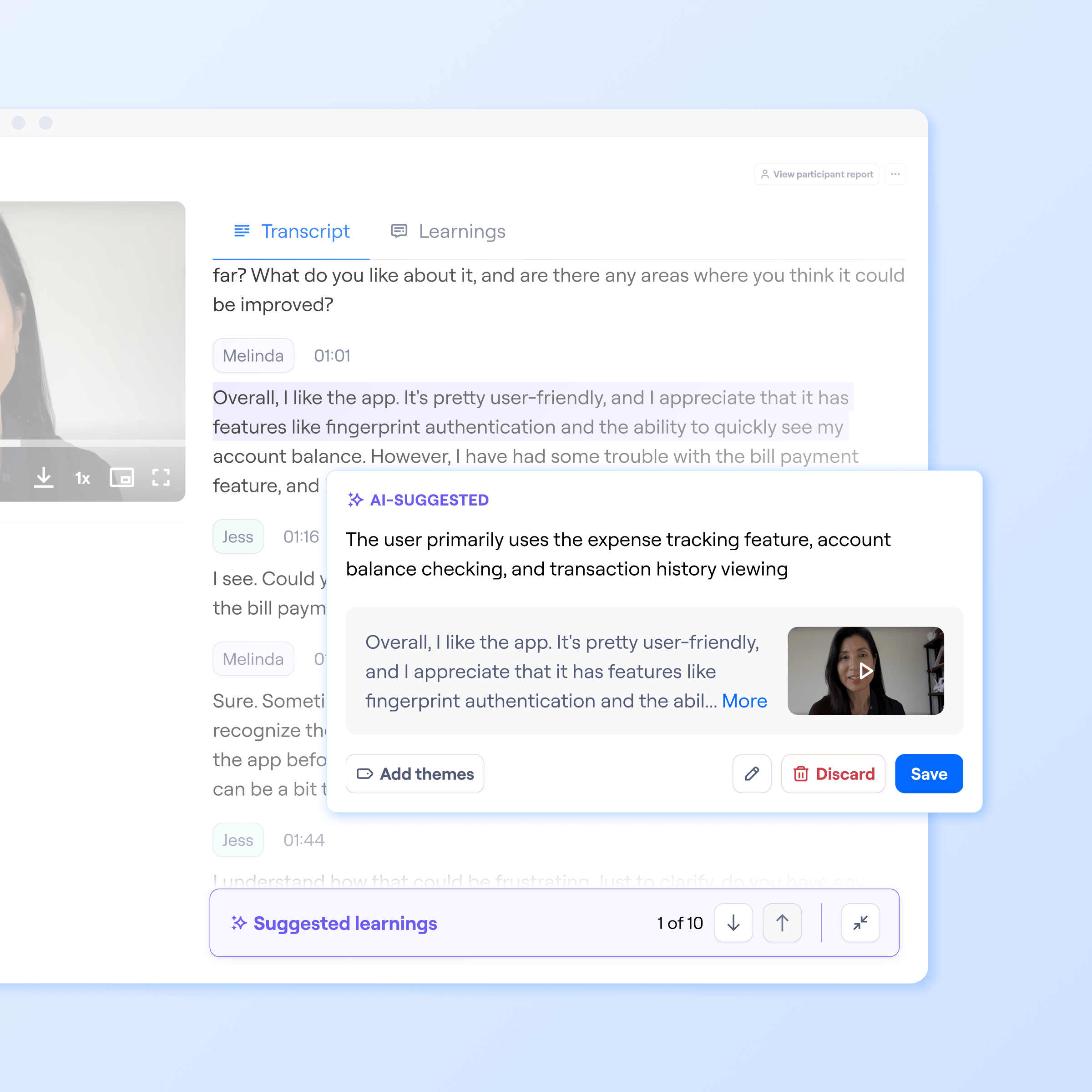Image resolution: width=1092 pixels, height=1092 pixels.
Task: Open the more options ellipsis menu
Action: click(895, 174)
